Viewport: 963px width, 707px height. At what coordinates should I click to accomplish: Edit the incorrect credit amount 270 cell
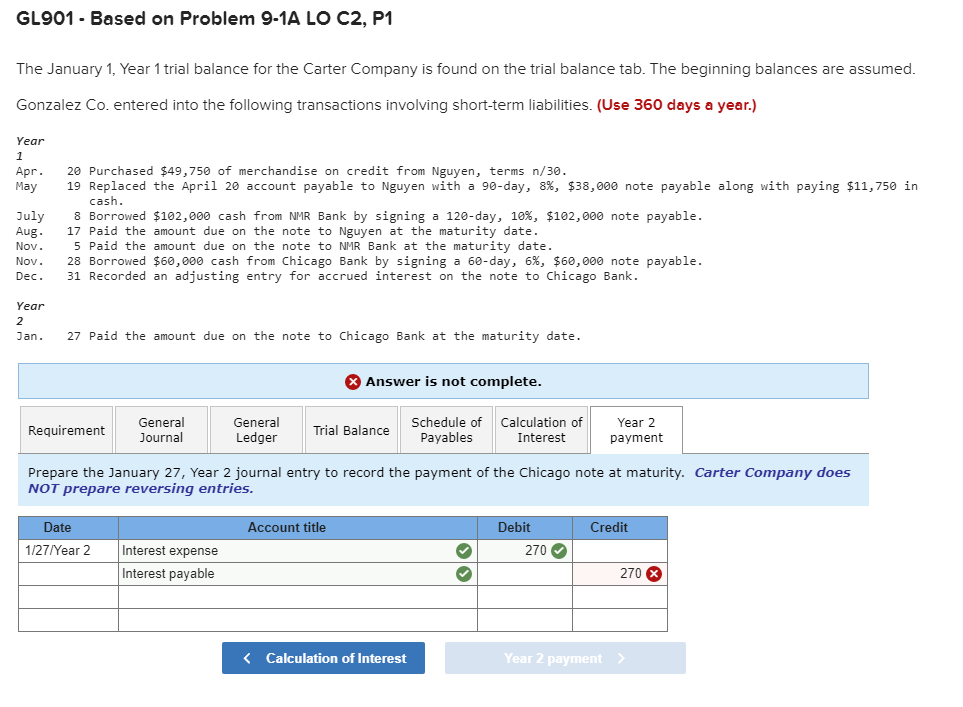[x=620, y=574]
